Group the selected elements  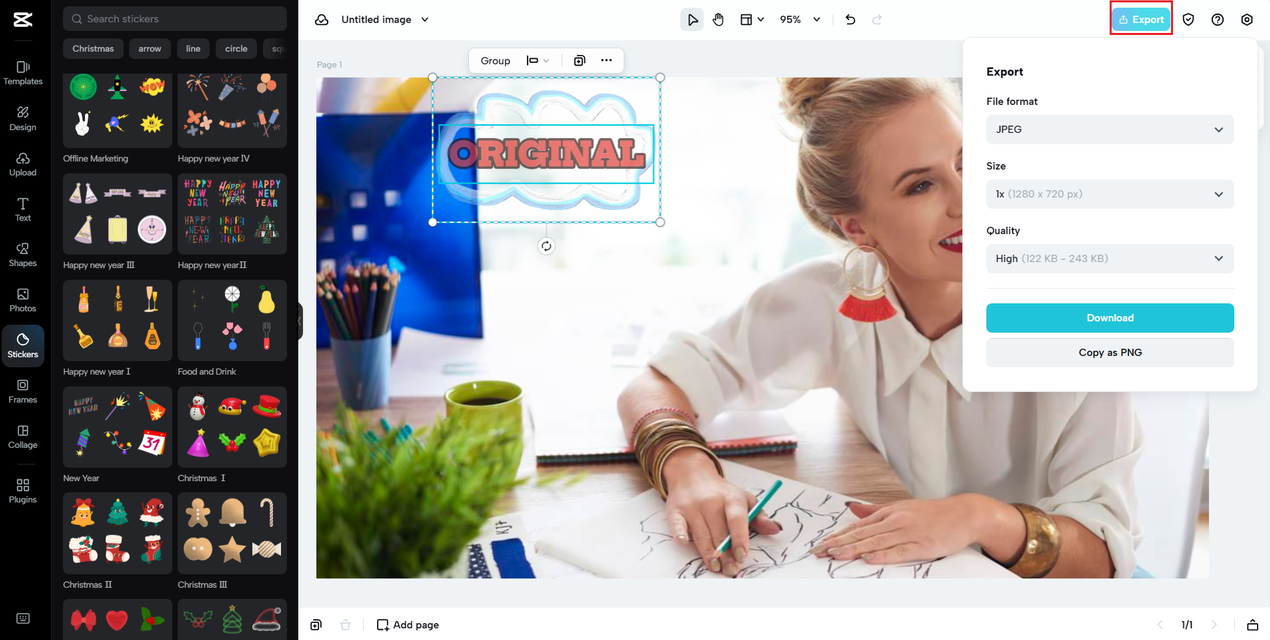click(x=495, y=61)
